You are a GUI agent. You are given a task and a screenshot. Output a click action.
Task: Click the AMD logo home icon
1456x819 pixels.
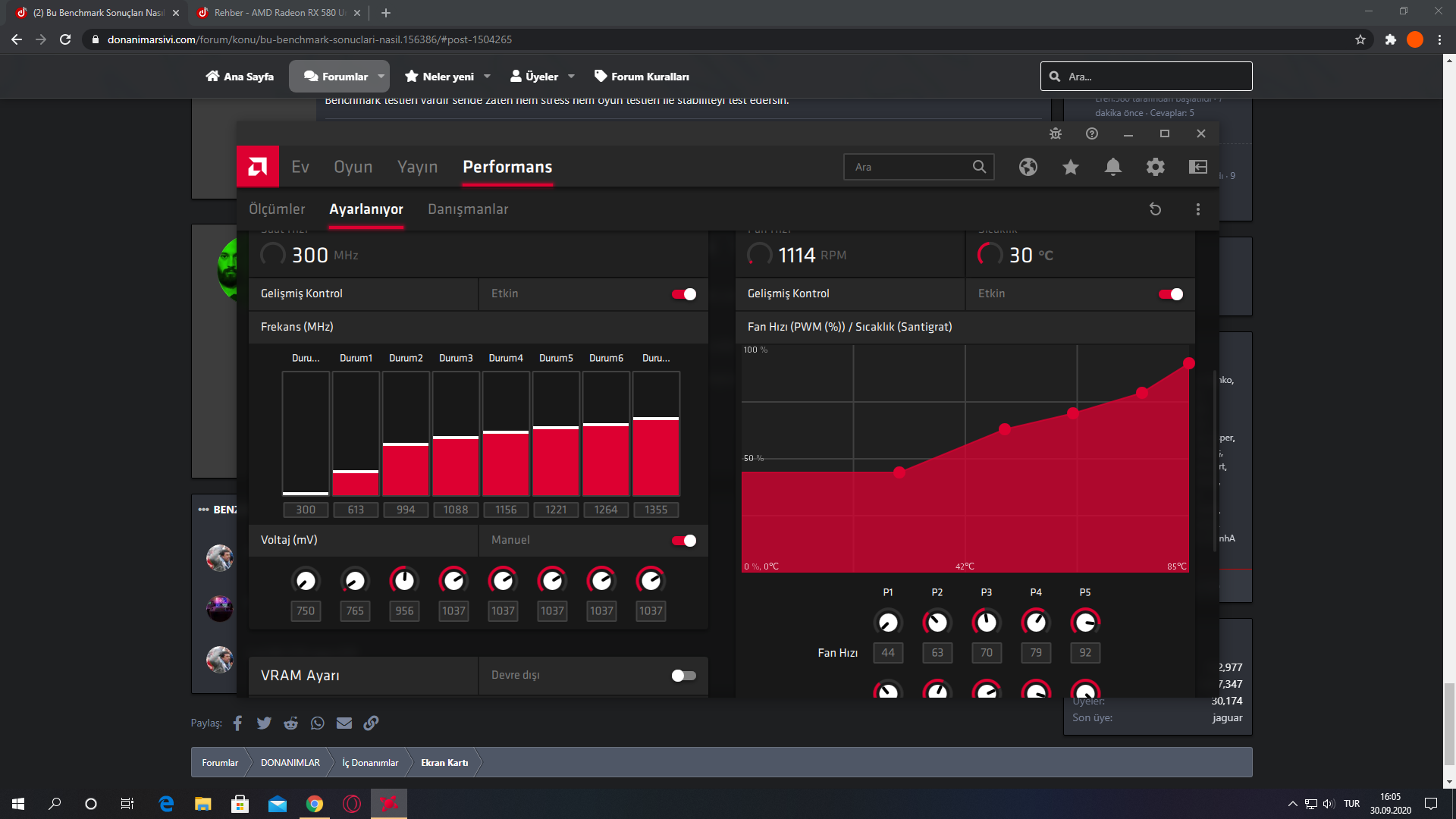(x=258, y=167)
